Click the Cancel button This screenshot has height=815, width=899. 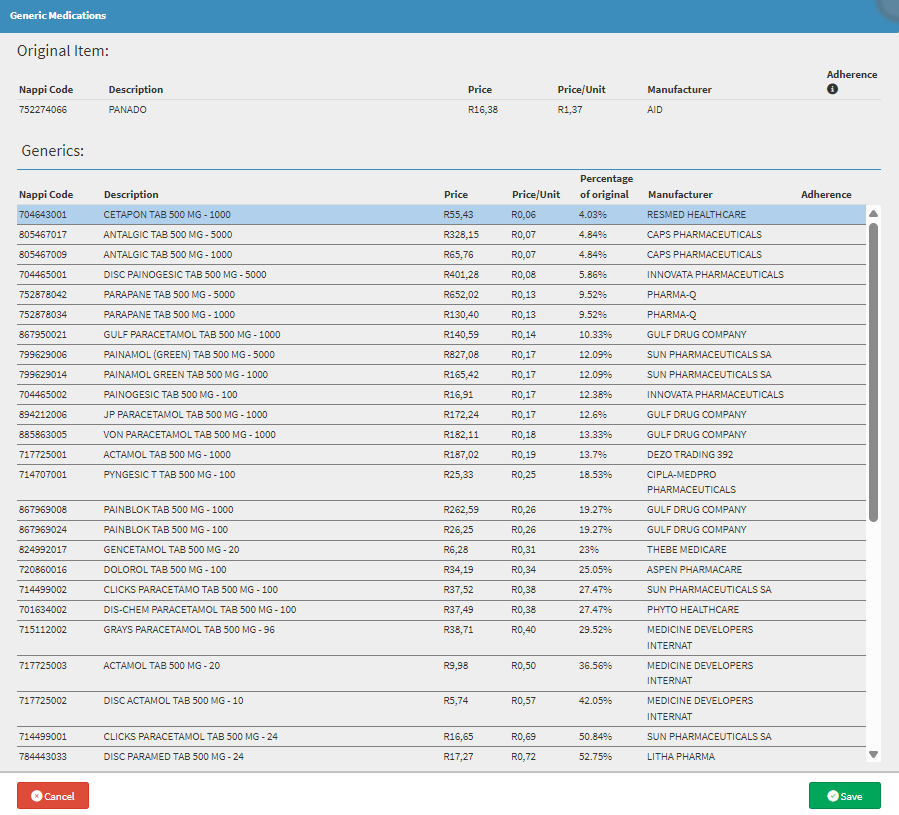pos(53,796)
